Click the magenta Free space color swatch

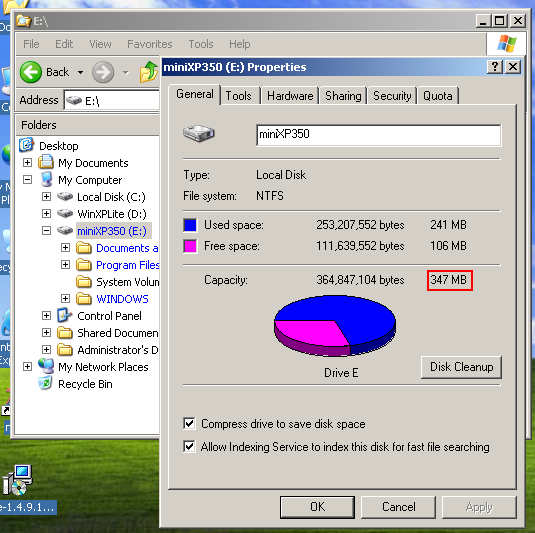point(190,246)
